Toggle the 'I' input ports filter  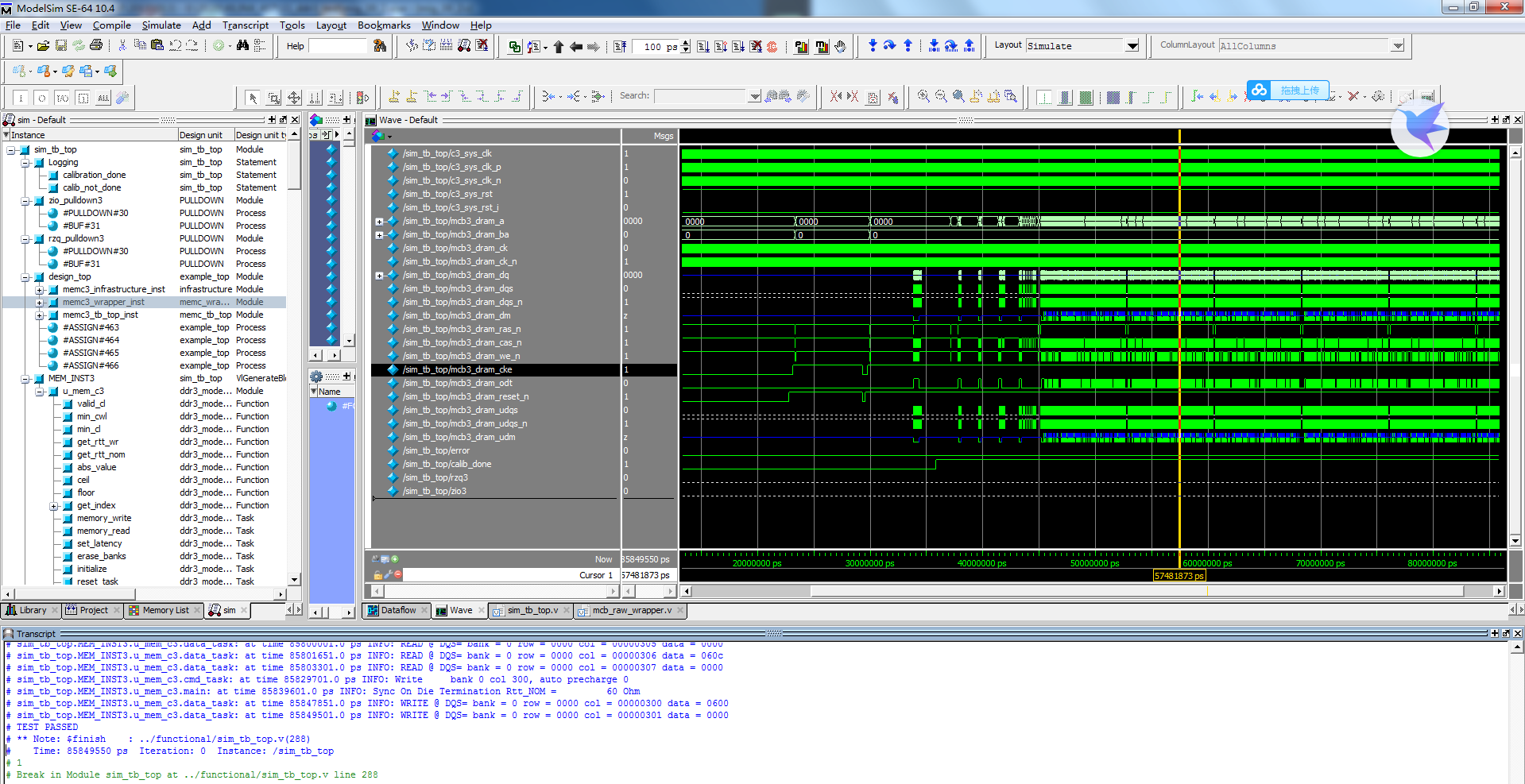pos(21,98)
